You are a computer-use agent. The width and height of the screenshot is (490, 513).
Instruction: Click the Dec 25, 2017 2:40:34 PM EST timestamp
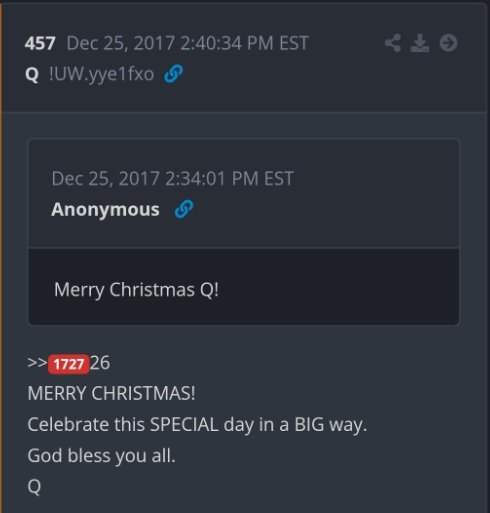(x=188, y=43)
